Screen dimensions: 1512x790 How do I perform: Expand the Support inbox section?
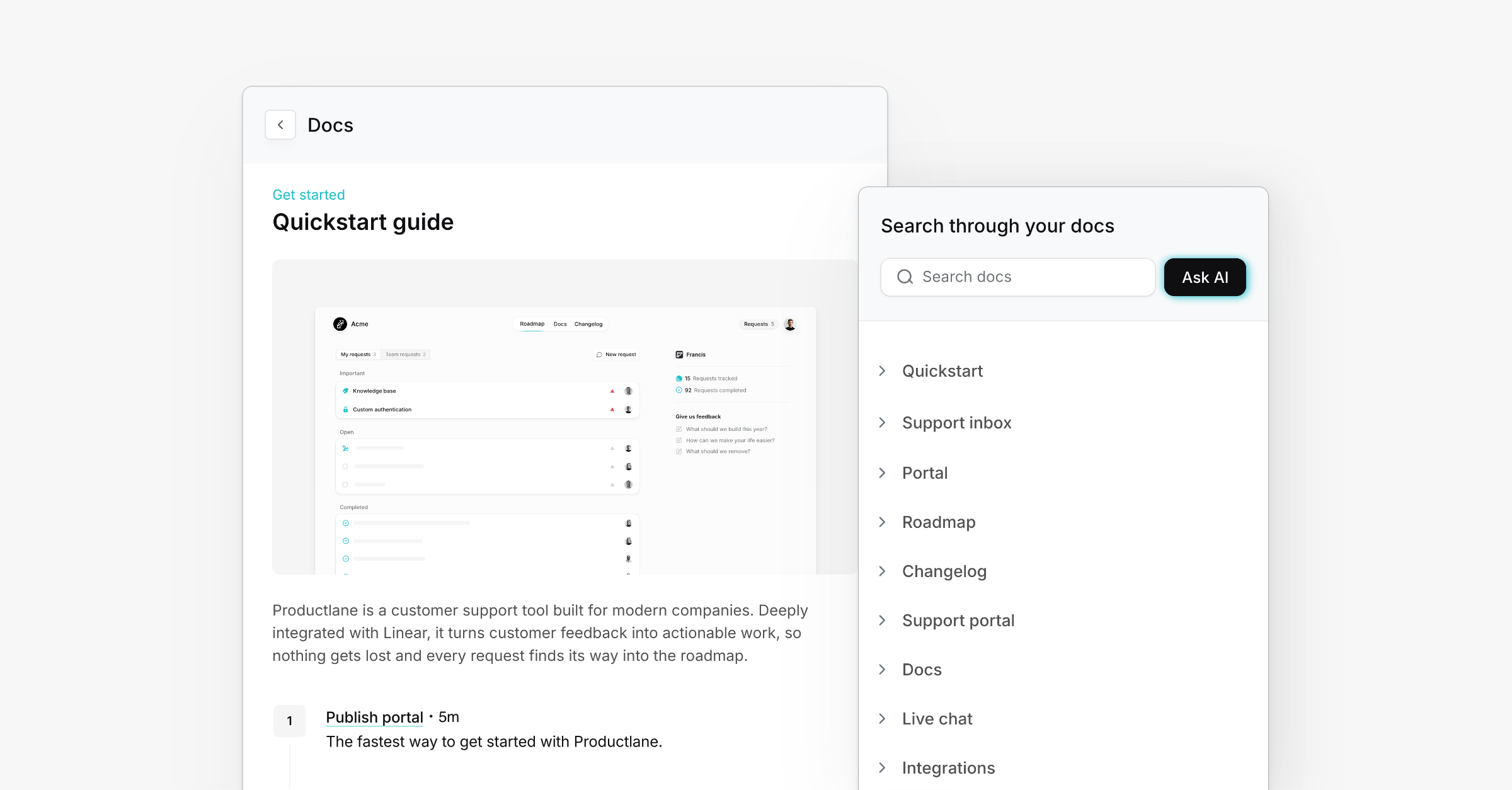(x=883, y=423)
